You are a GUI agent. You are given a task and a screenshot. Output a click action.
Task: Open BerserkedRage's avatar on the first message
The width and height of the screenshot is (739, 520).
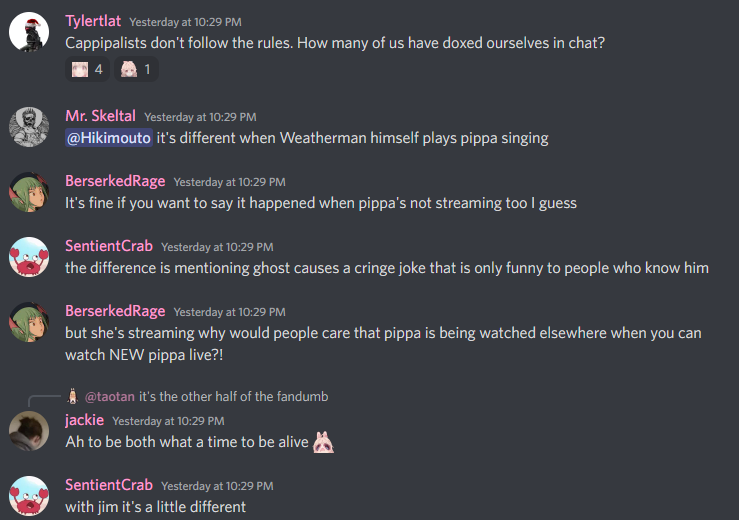(x=29, y=192)
